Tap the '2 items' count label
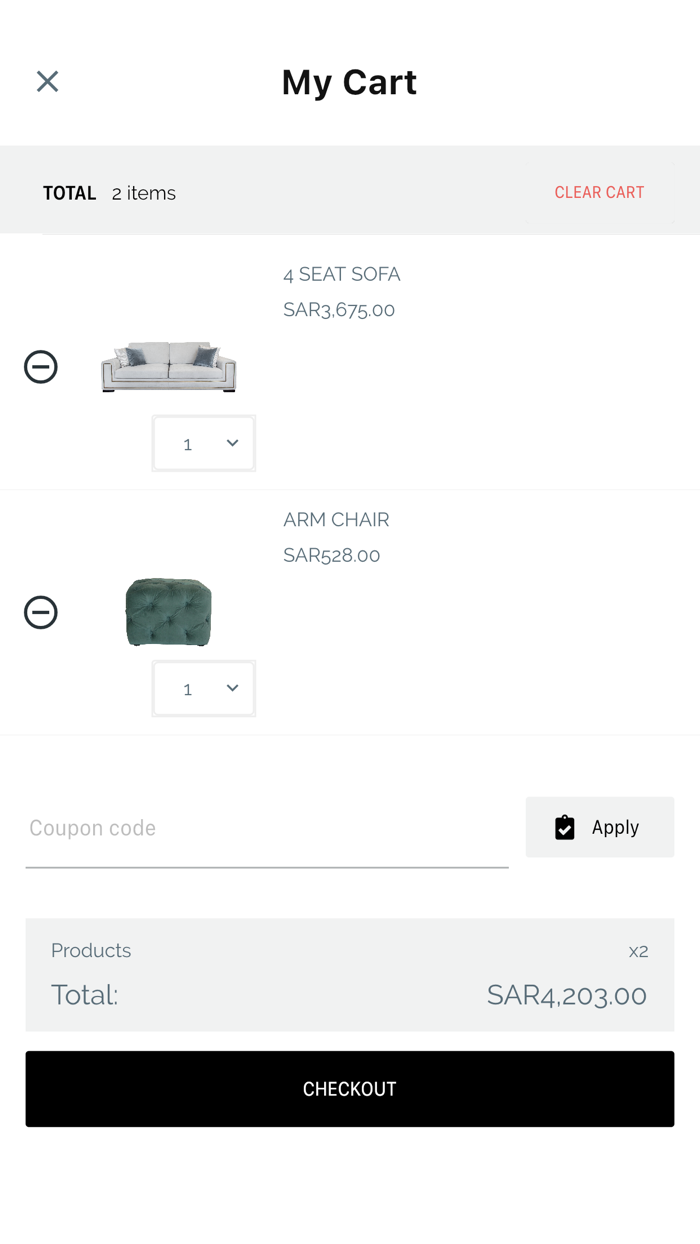 pos(144,193)
